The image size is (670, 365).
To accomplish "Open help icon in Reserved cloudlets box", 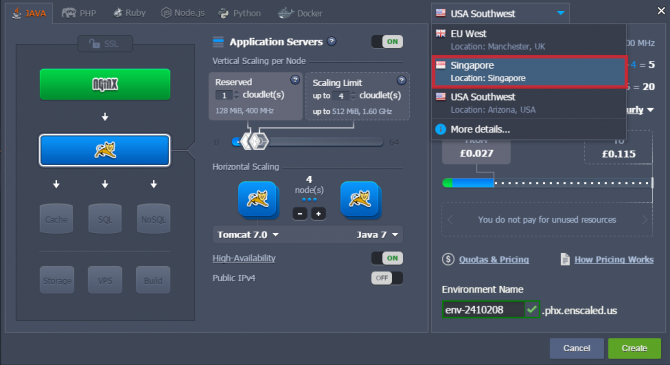I will [x=295, y=79].
